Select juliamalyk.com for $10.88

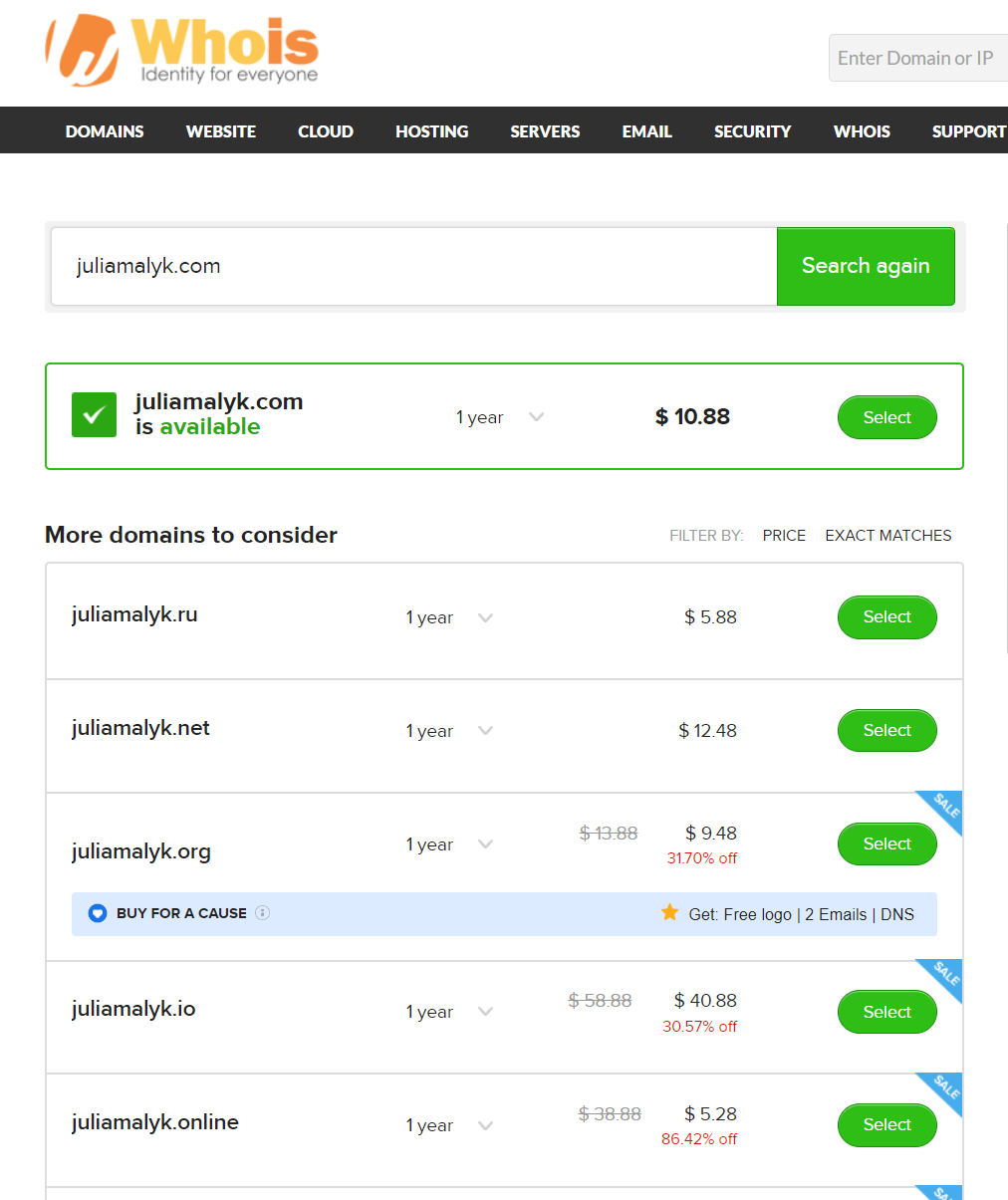[x=886, y=417]
